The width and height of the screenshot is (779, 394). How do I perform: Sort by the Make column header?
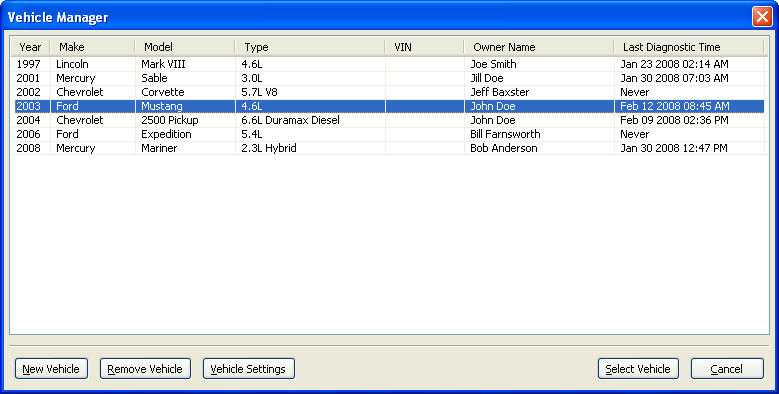[x=92, y=47]
